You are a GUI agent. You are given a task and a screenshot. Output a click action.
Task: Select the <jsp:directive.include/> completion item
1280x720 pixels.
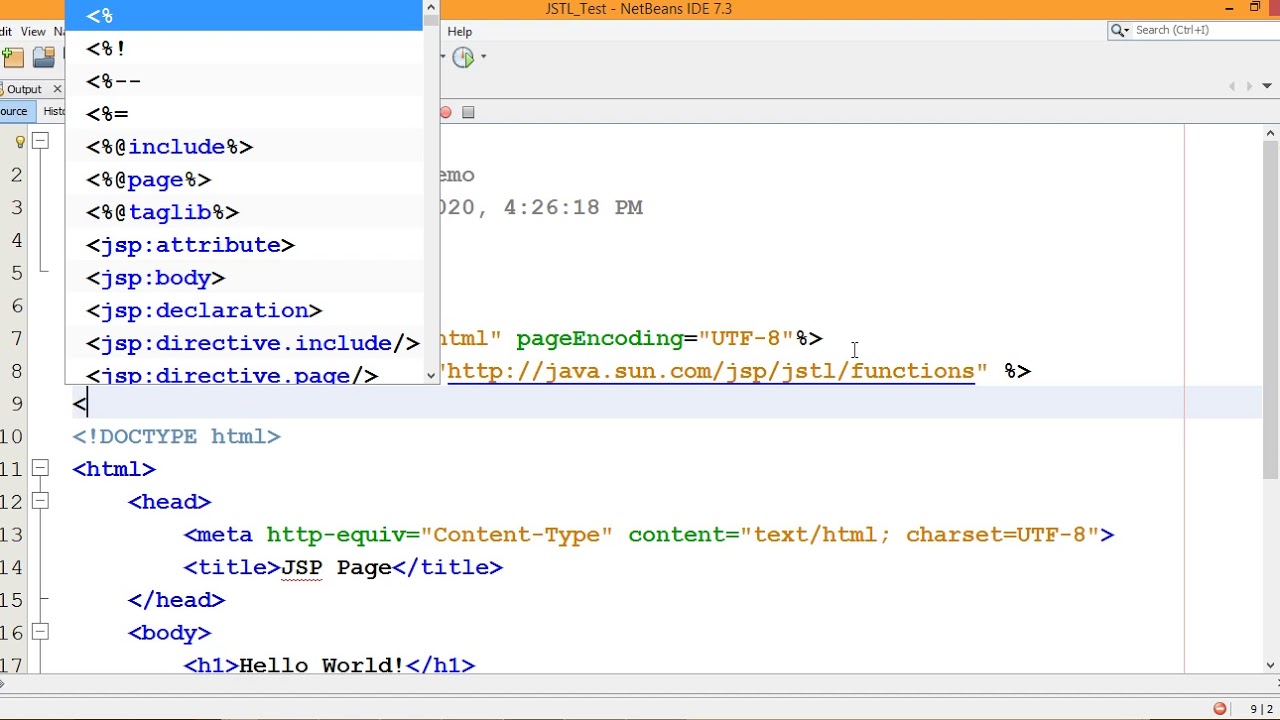point(244,343)
